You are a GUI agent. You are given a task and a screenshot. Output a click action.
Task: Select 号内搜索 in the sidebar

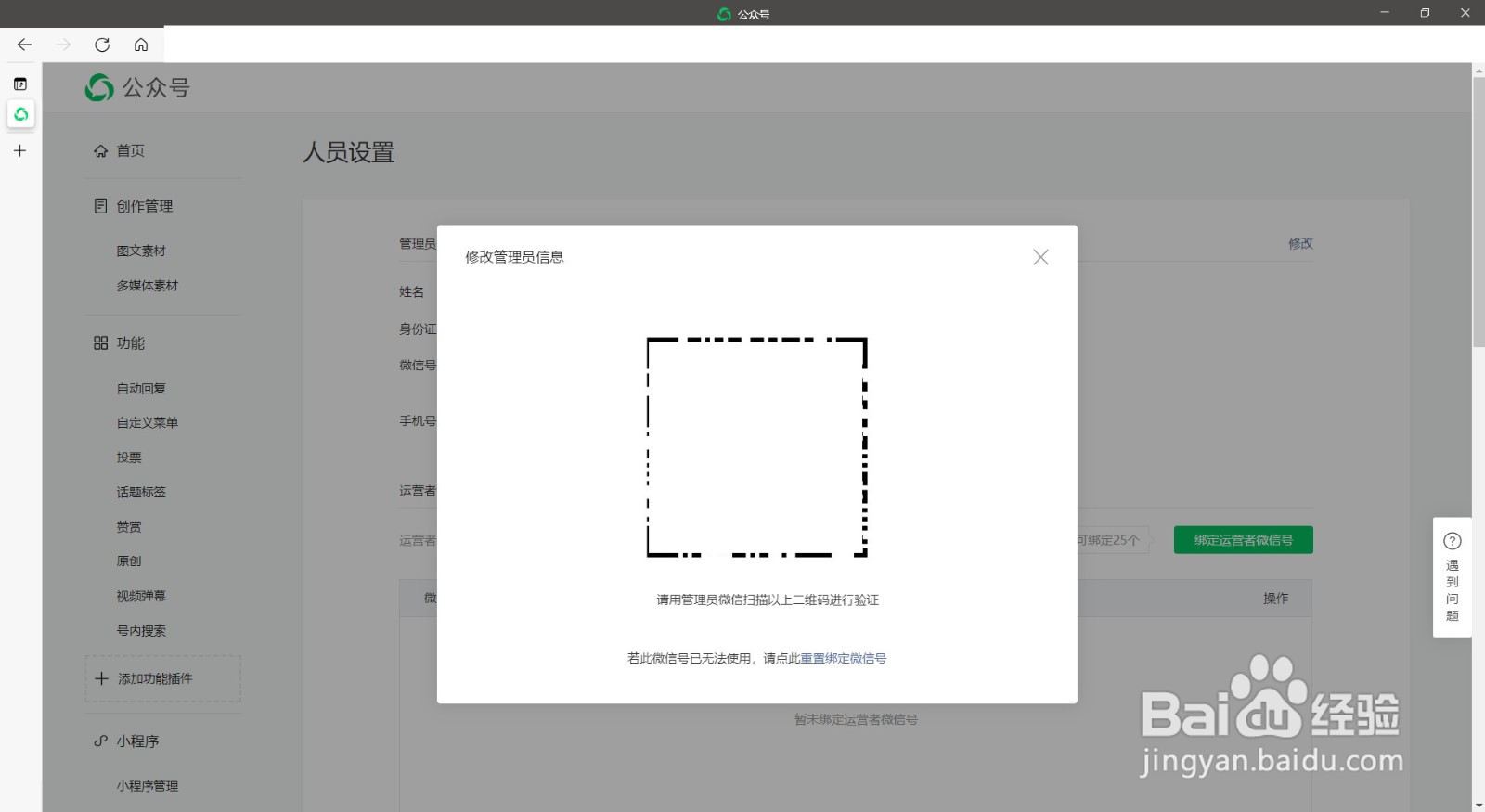point(141,630)
